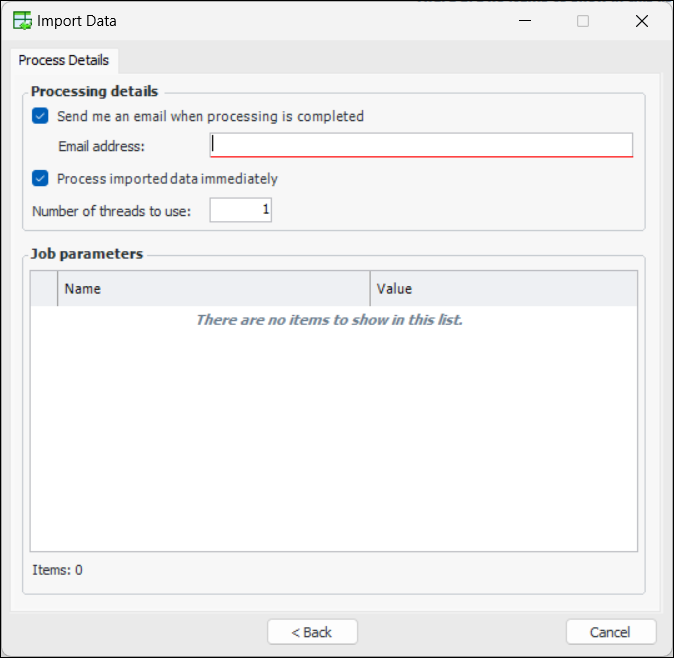Select the Number of threads label

pyautogui.click(x=111, y=211)
